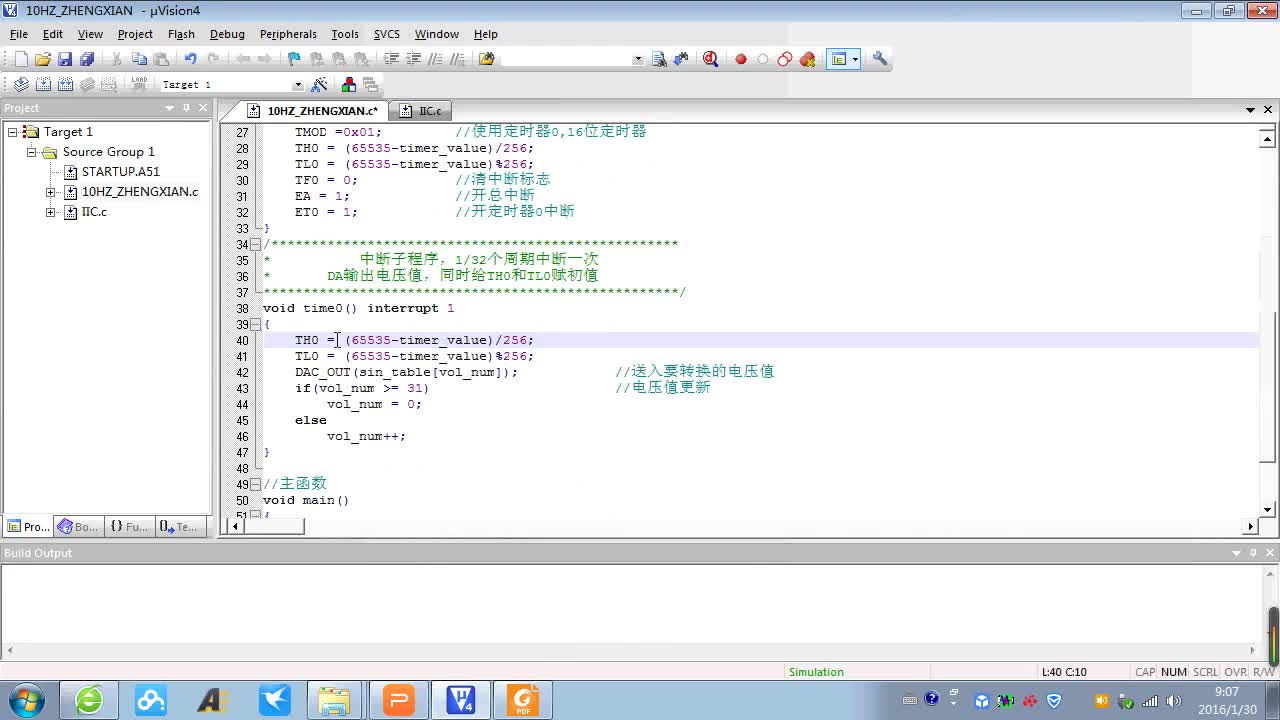Collapse the Target 1 tree node
1280x720 pixels.
(13, 132)
